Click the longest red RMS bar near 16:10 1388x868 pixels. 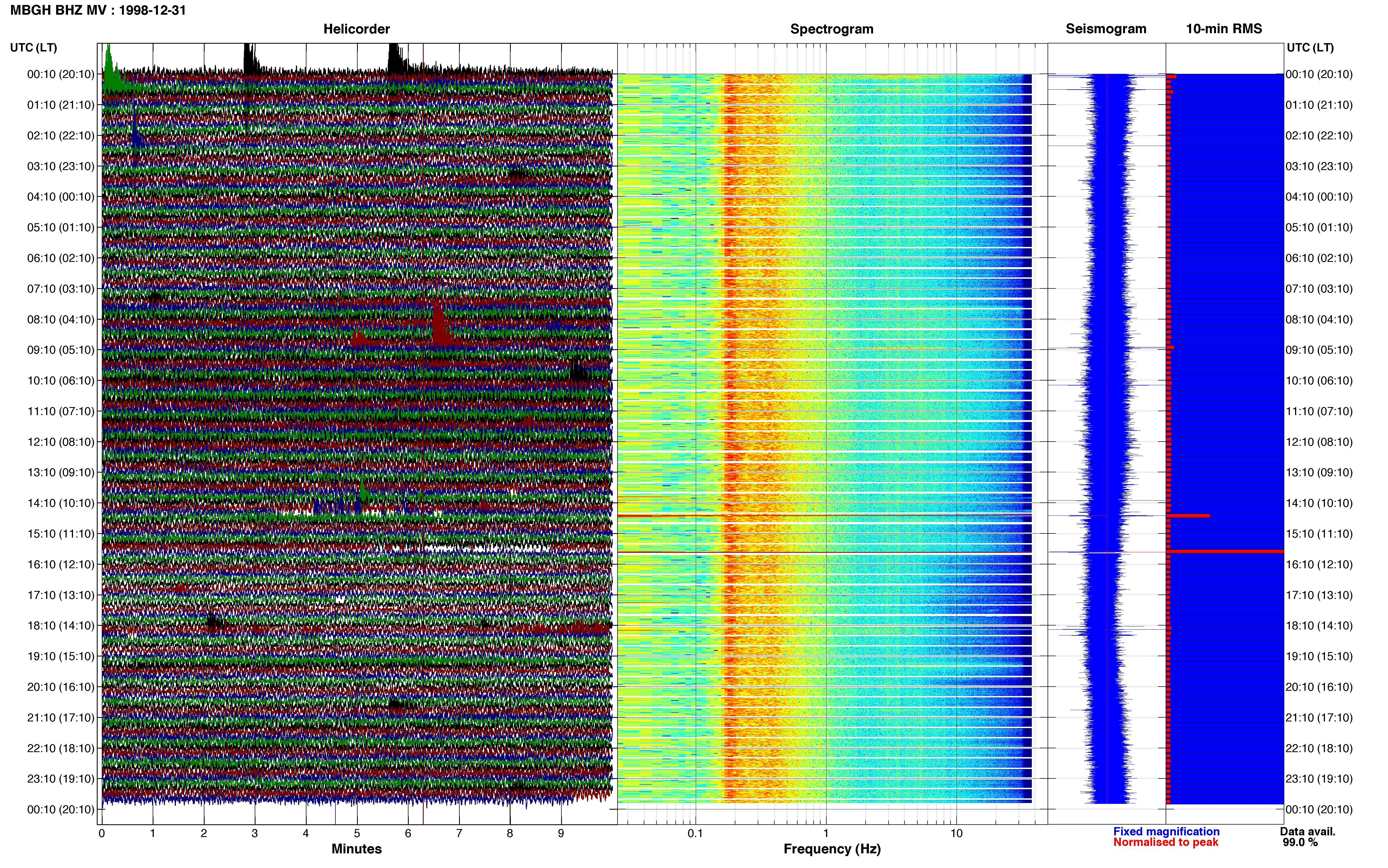point(1225,552)
